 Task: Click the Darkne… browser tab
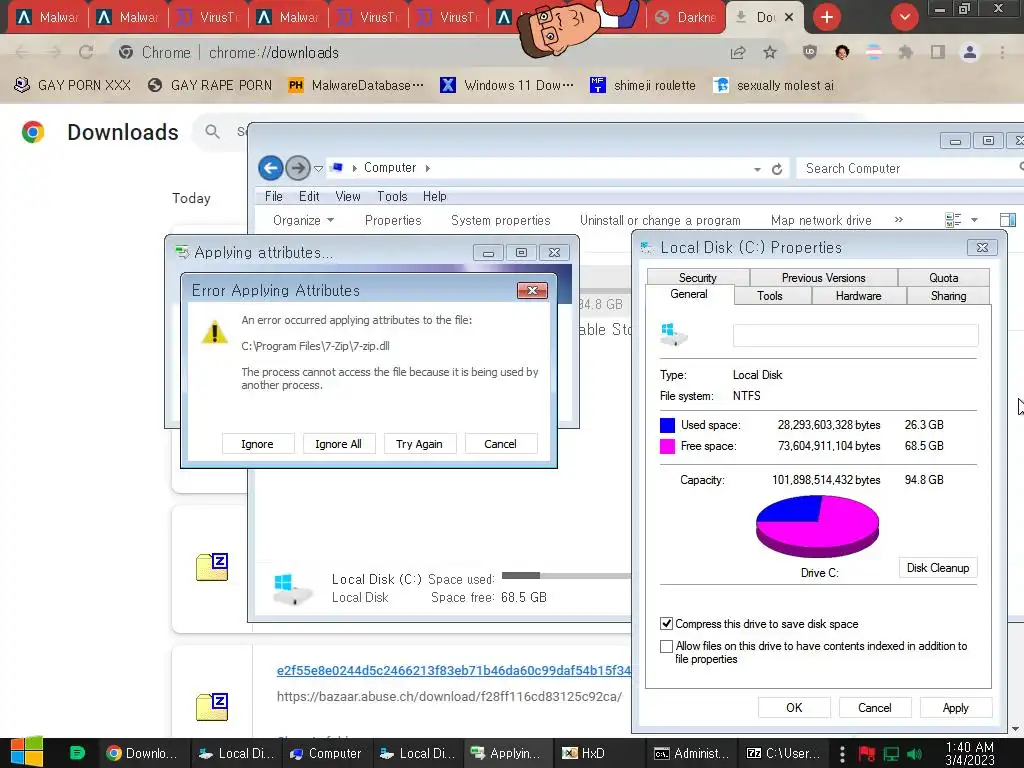[x=686, y=18]
